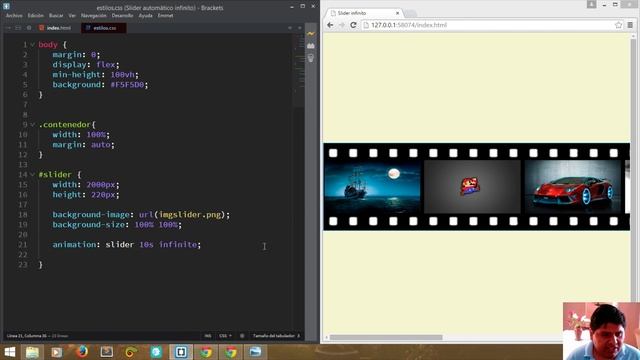Open the CSS language mode dropdown
Viewport: 640px width, 360px height.
[x=225, y=336]
